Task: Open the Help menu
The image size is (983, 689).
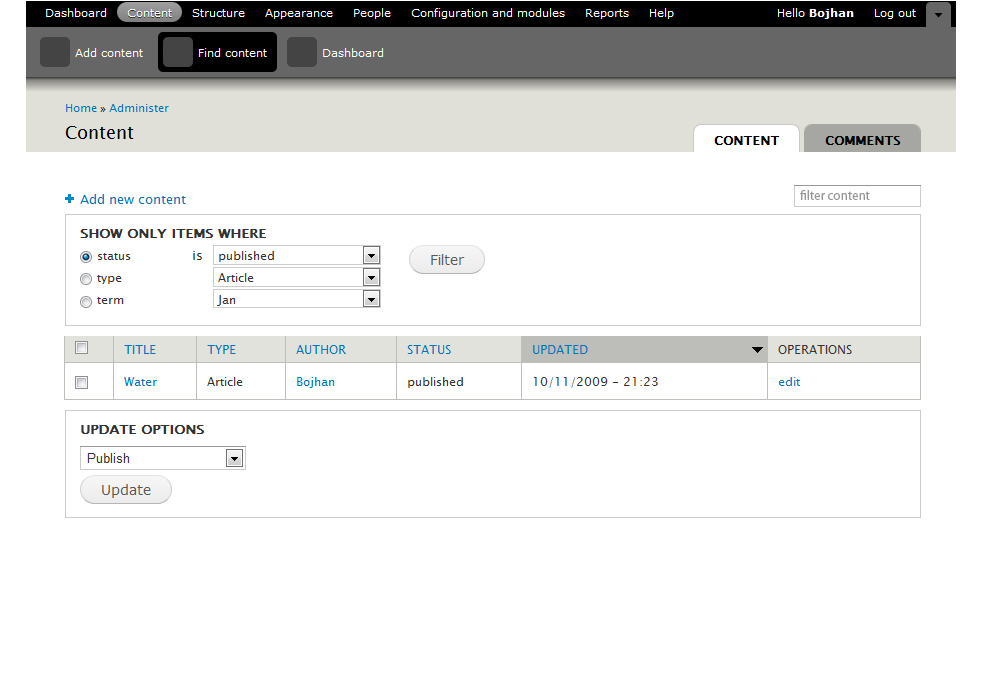Action: coord(661,13)
